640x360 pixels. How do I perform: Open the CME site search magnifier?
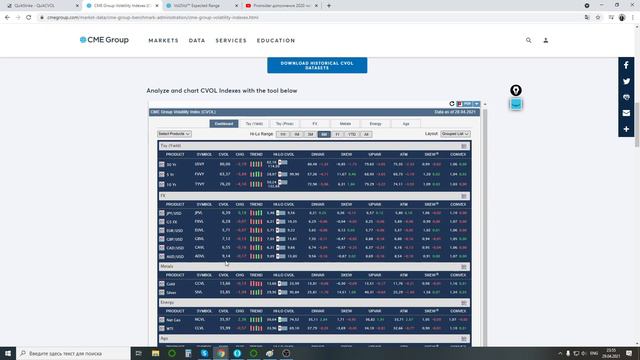coord(529,40)
